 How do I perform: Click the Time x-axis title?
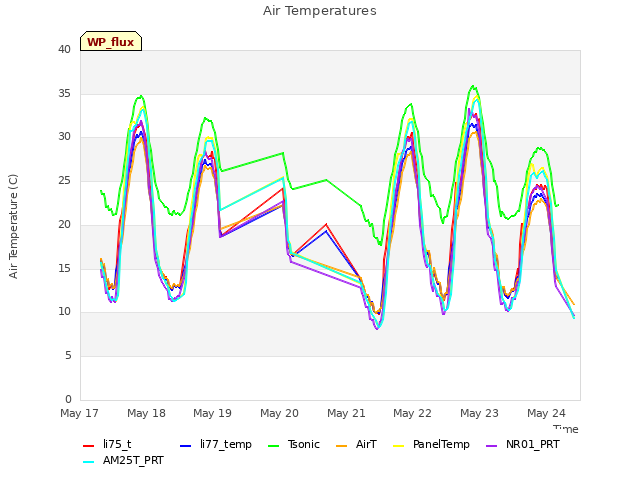(566, 429)
